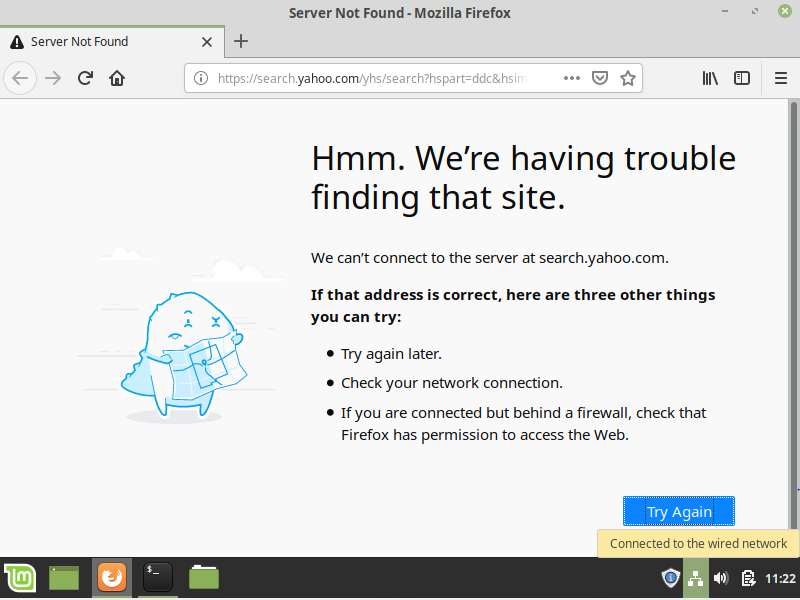Image resolution: width=800 pixels, height=600 pixels.
Task: Switch to Firefox in the taskbar
Action: (112, 578)
